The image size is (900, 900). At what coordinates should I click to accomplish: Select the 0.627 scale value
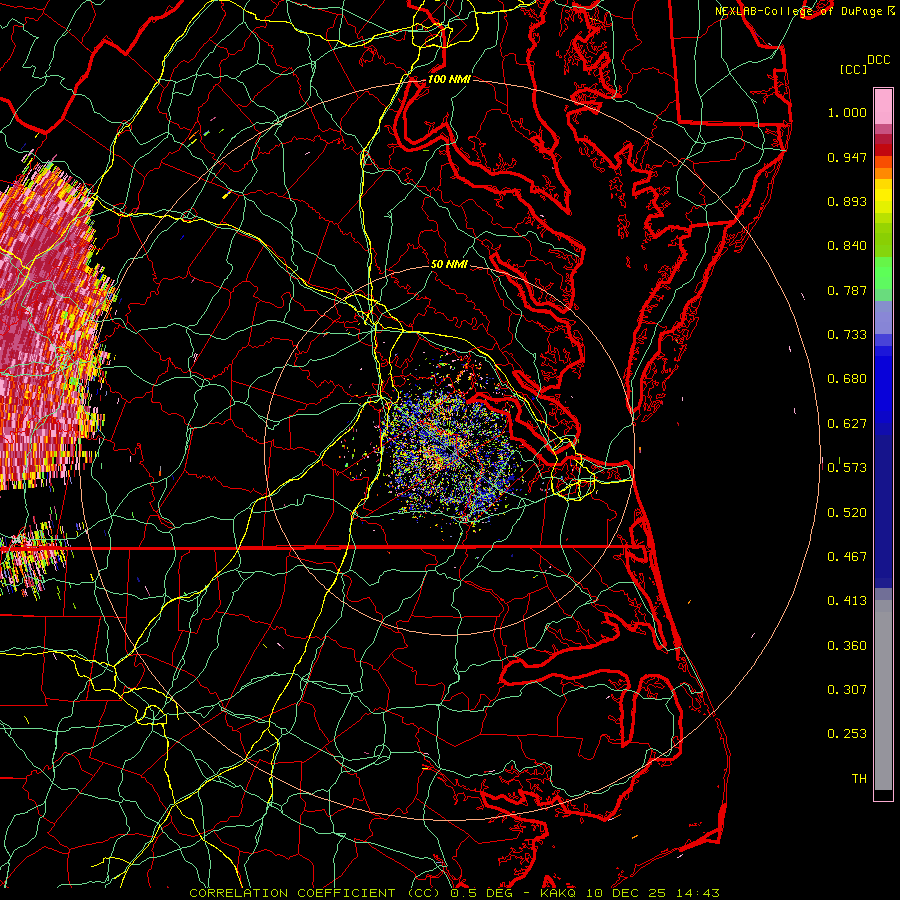pyautogui.click(x=847, y=424)
